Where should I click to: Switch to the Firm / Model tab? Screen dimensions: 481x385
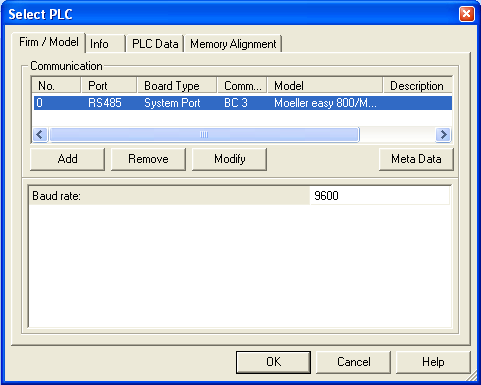coord(49,43)
